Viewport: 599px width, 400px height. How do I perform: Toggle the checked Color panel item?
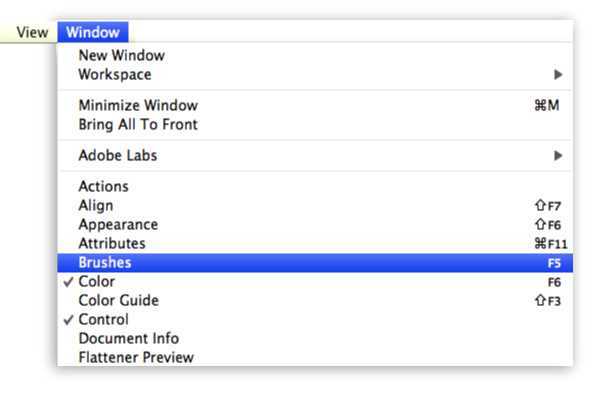coord(315,282)
